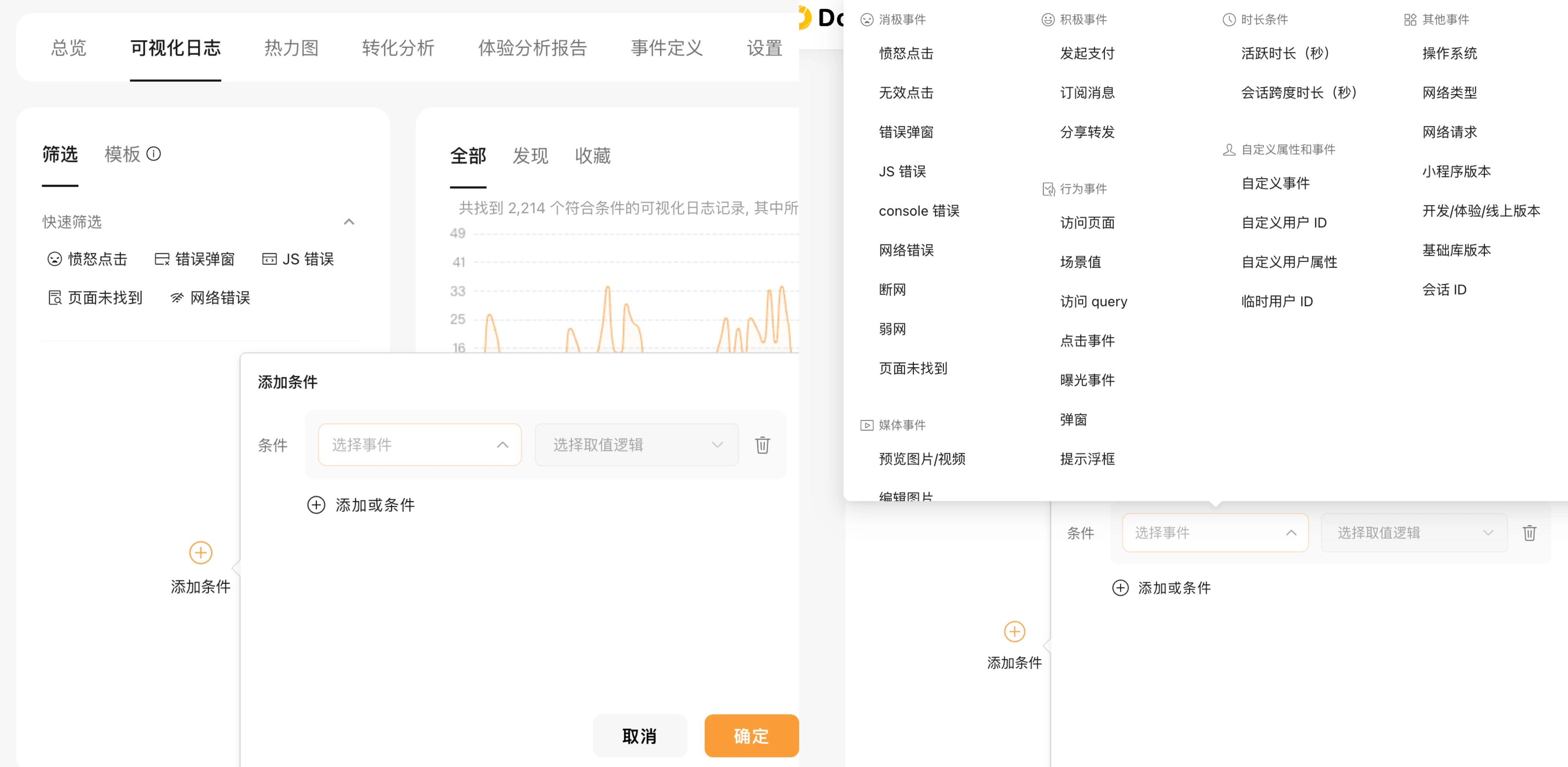Viewport: 1568px width, 767px height.
Task: Select the JS 错误 quick filter
Action: pos(298,259)
